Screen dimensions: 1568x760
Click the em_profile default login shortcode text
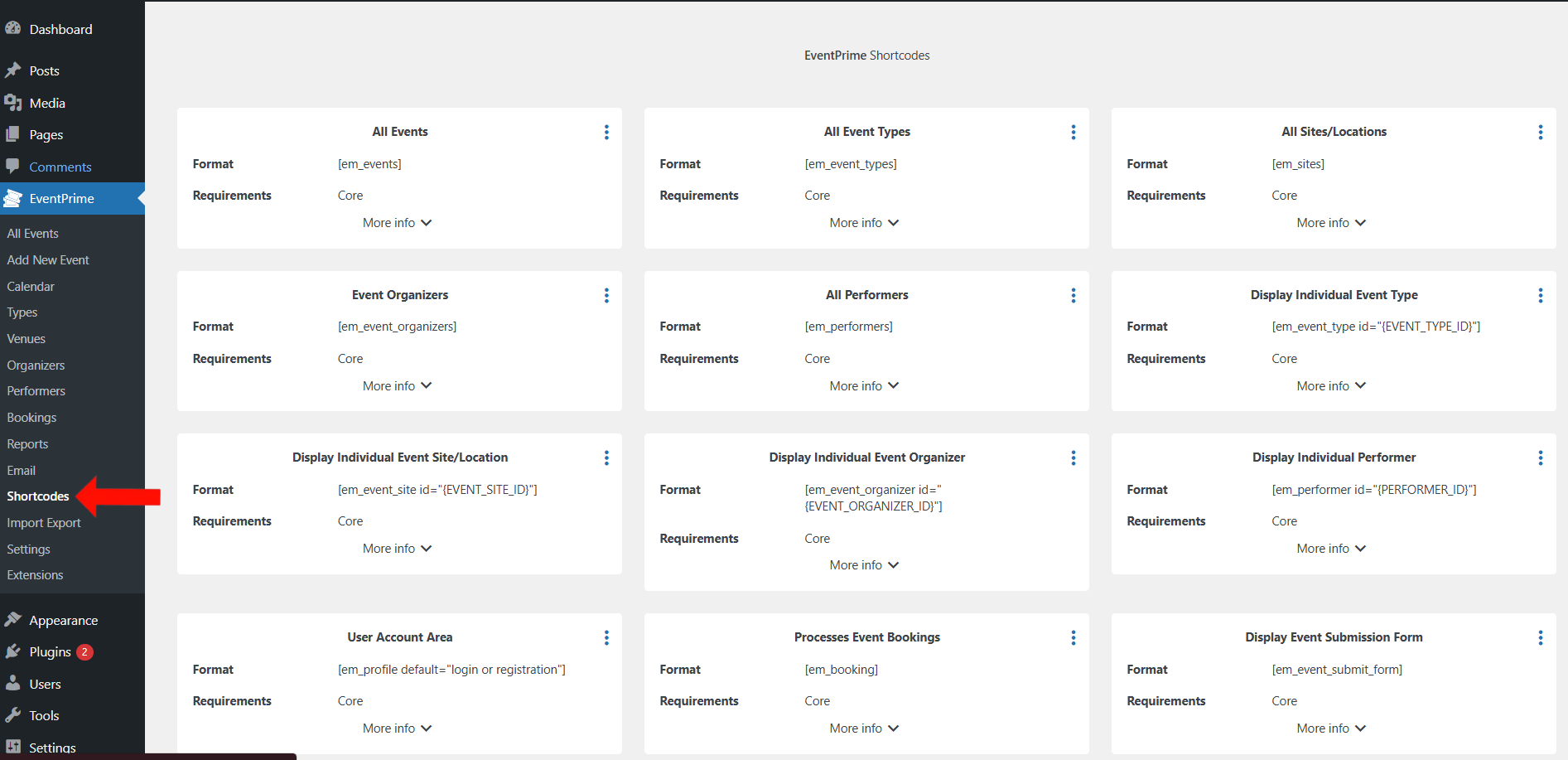click(x=451, y=670)
